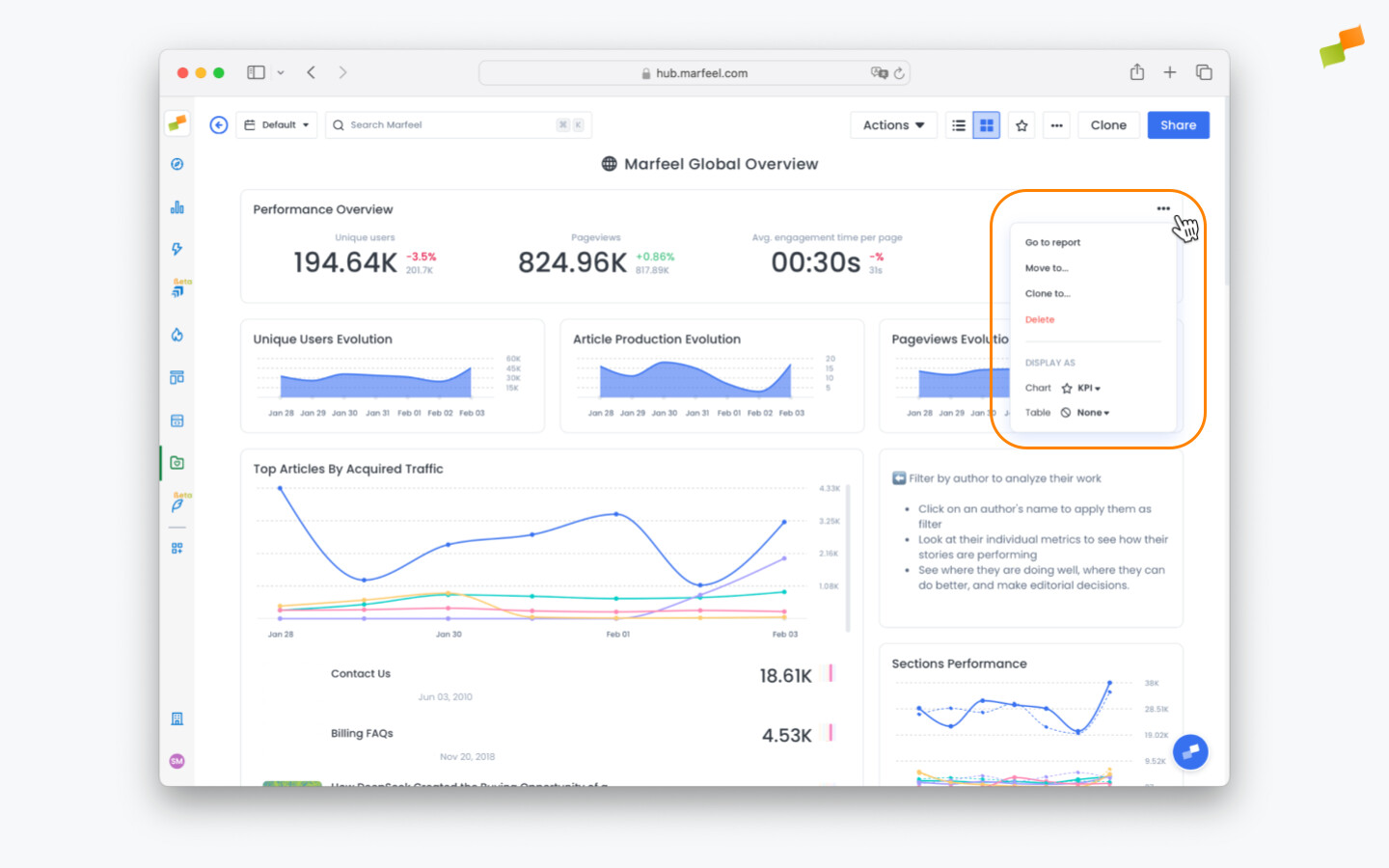This screenshot has width=1389, height=868.
Task: Open the compass explore icon in sidebar
Action: [x=177, y=164]
